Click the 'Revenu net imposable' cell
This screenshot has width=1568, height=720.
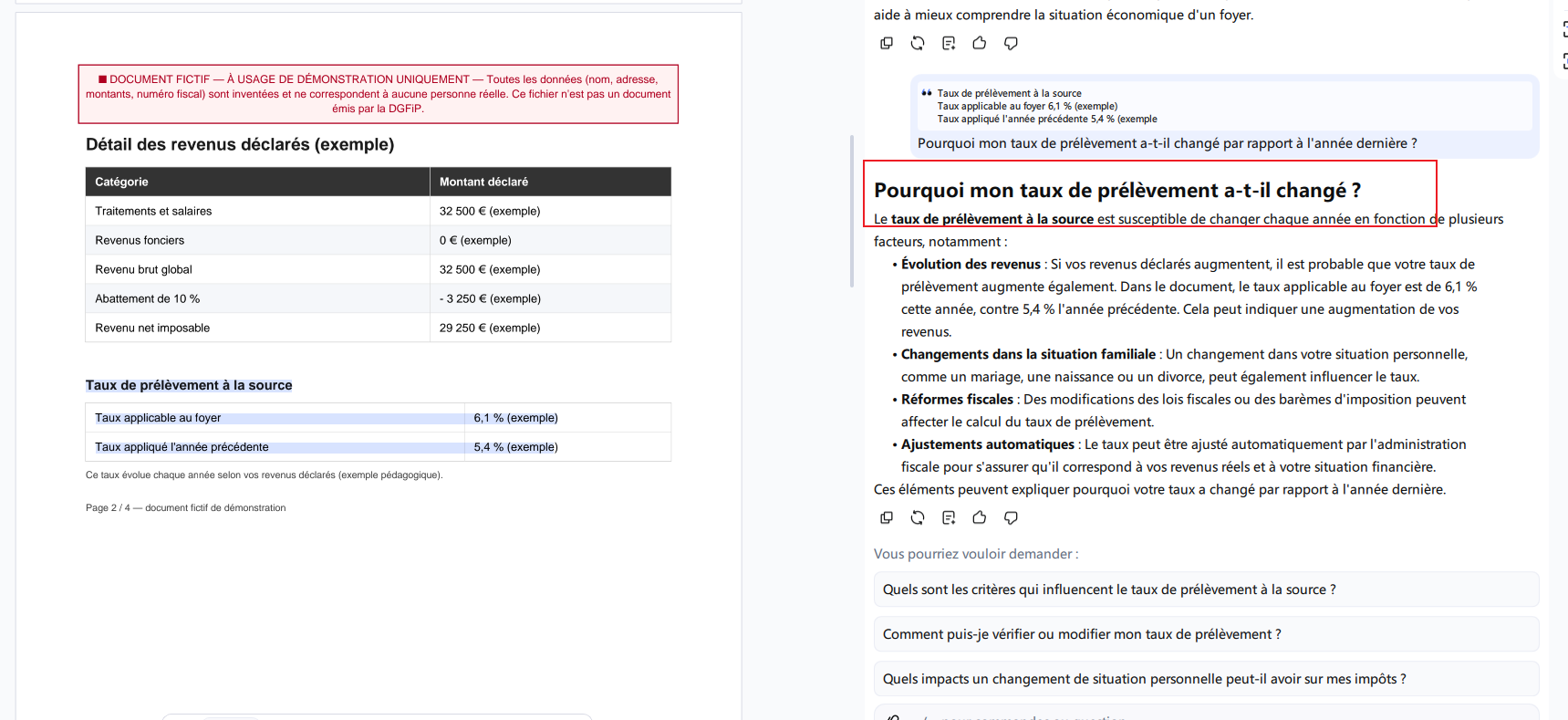[x=257, y=328]
